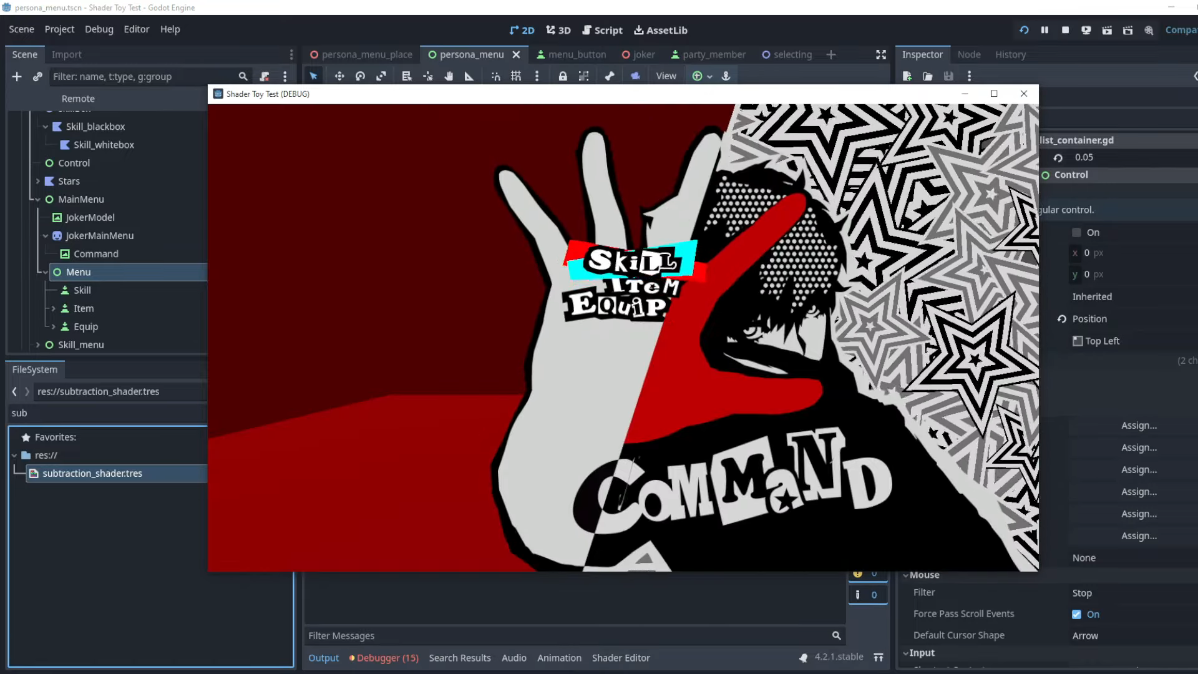The height and width of the screenshot is (674, 1198).
Task: Lock the selected node
Action: pyautogui.click(x=562, y=76)
